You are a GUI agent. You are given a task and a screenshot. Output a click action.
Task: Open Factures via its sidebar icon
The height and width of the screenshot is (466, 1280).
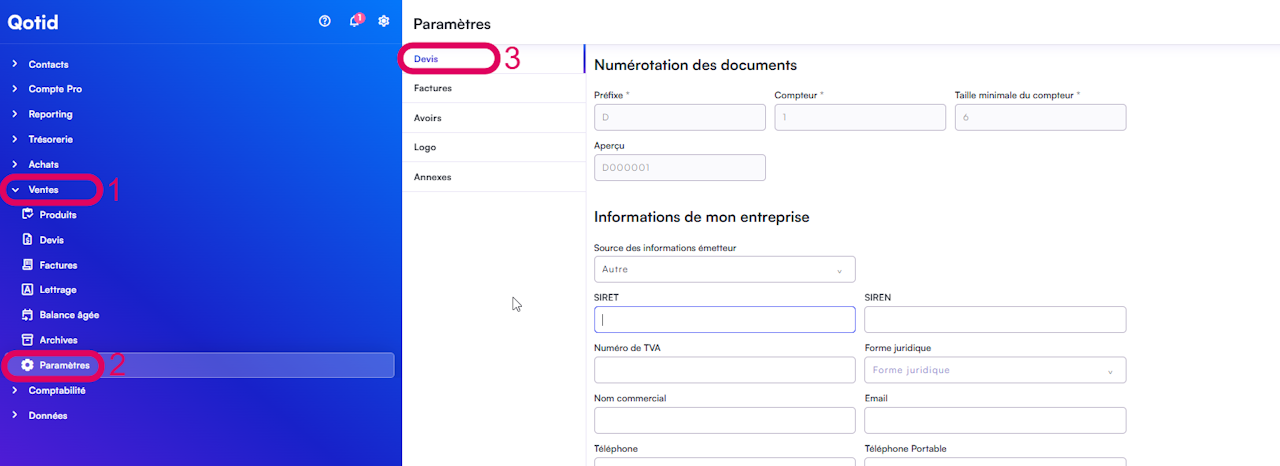(x=28, y=265)
